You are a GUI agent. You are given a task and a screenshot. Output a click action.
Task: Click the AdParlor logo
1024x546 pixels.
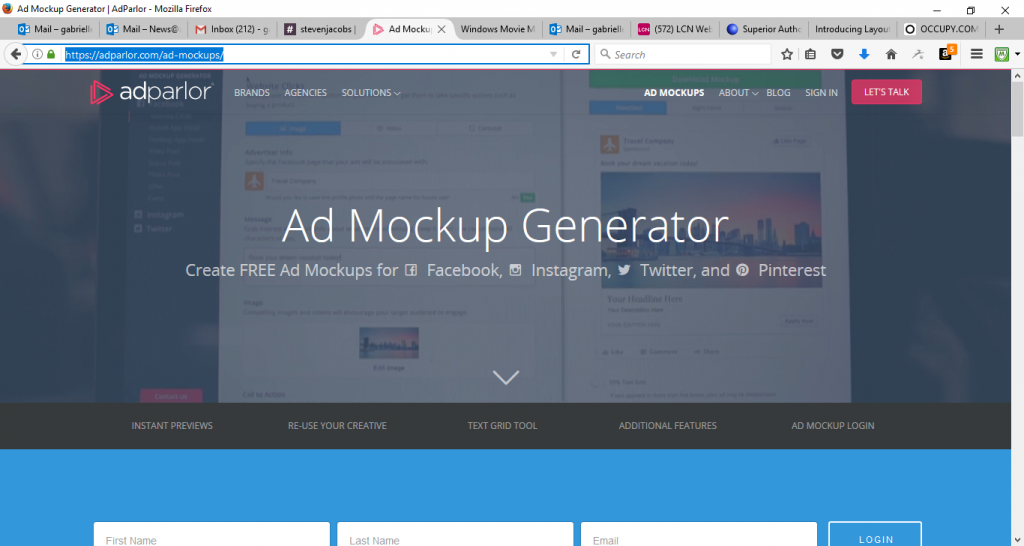[151, 93]
